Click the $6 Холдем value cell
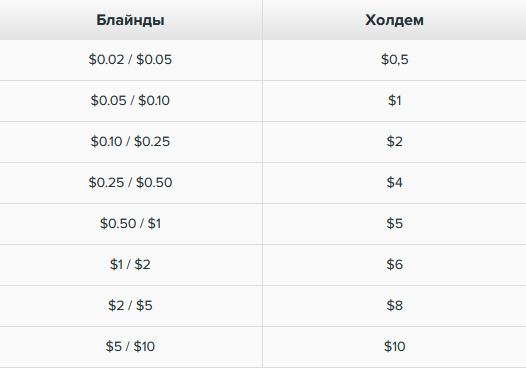 [x=394, y=265]
